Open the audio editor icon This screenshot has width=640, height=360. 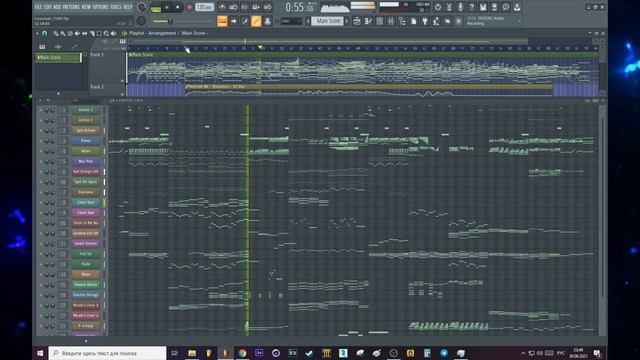[x=449, y=7]
